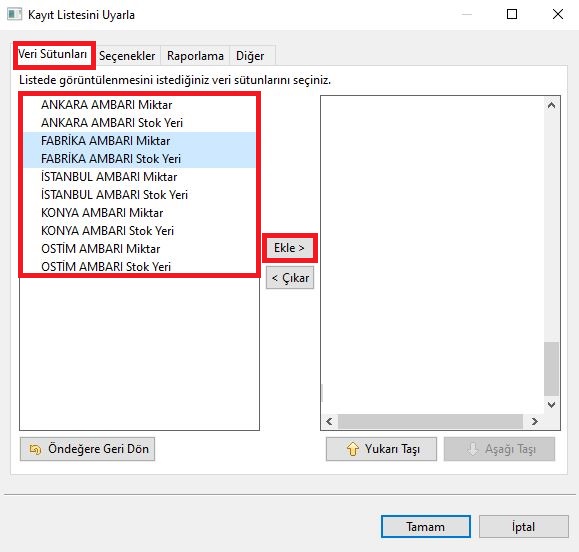Image resolution: width=579 pixels, height=552 pixels.
Task: Add selected columns with Ekle button
Action: pos(290,248)
